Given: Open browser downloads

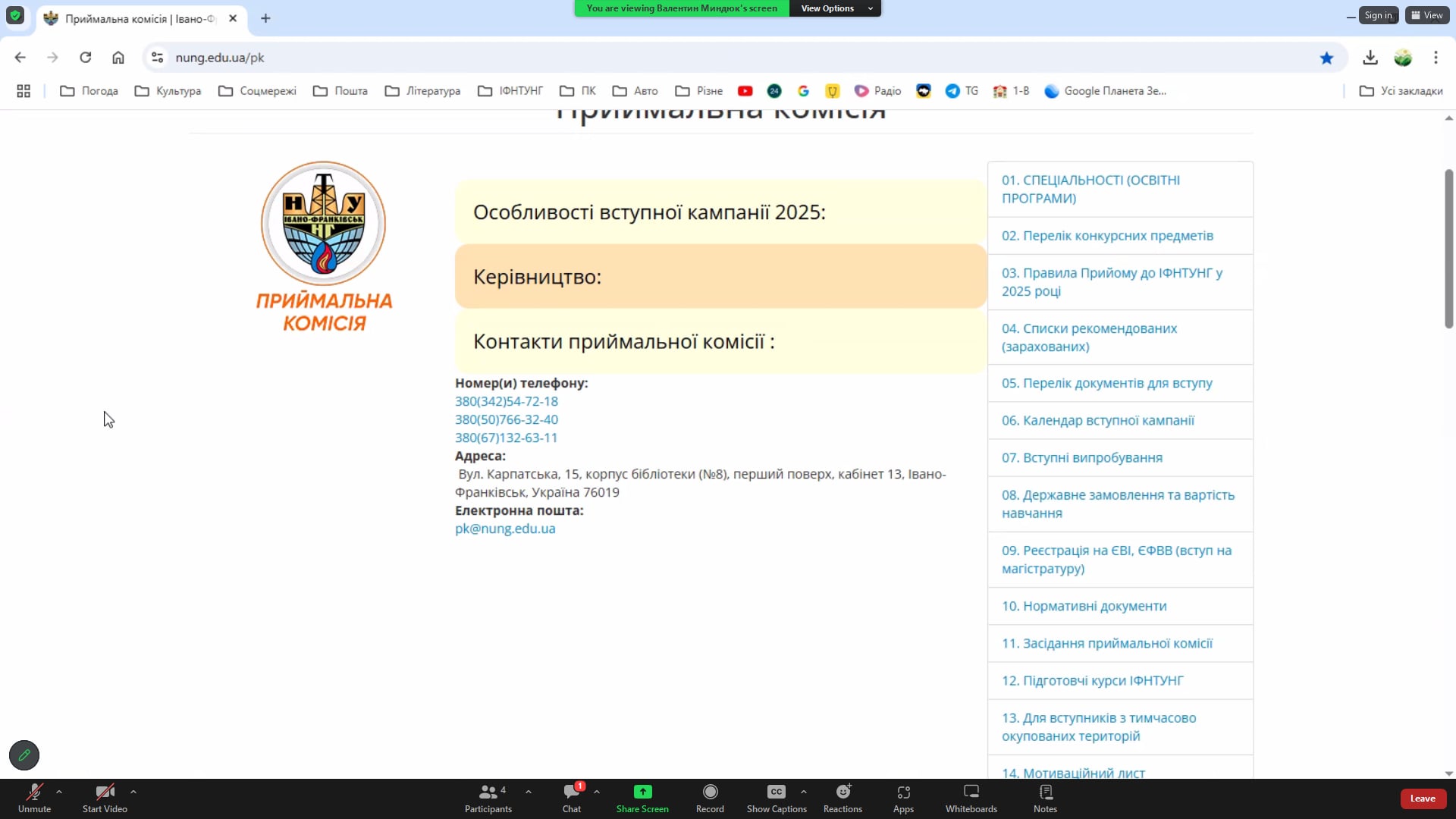Looking at the screenshot, I should 1370,58.
